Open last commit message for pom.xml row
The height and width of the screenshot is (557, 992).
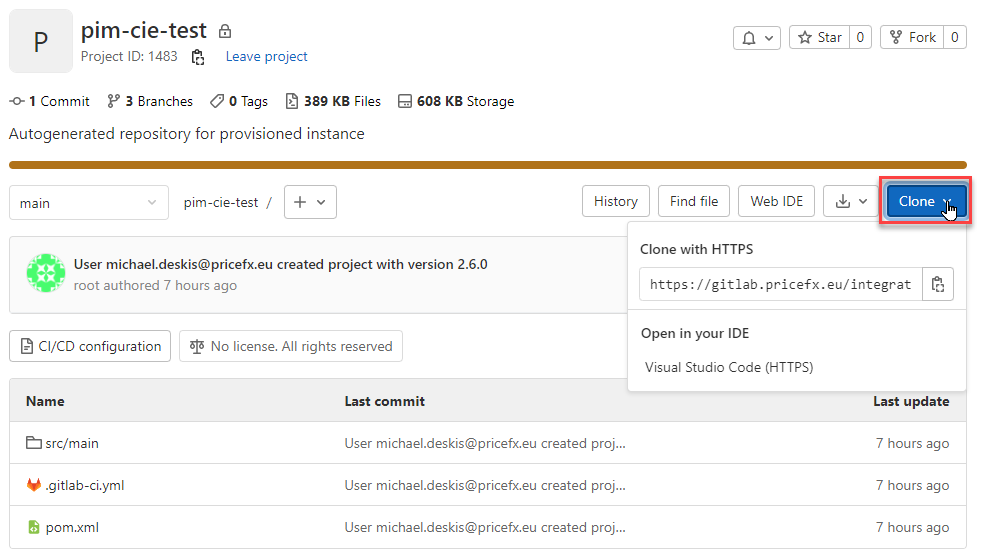pos(485,527)
